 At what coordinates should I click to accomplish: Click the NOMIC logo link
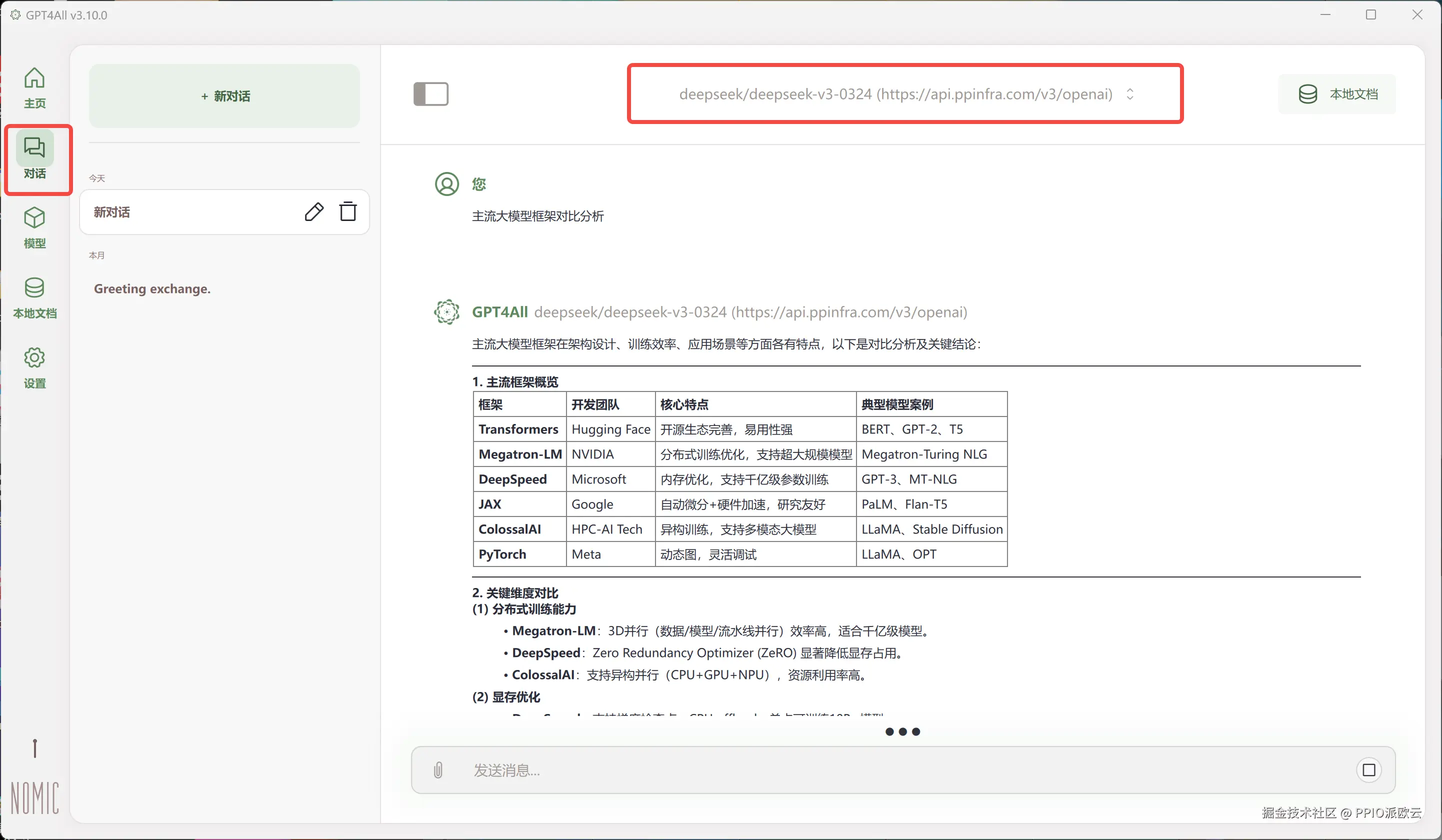pos(35,797)
